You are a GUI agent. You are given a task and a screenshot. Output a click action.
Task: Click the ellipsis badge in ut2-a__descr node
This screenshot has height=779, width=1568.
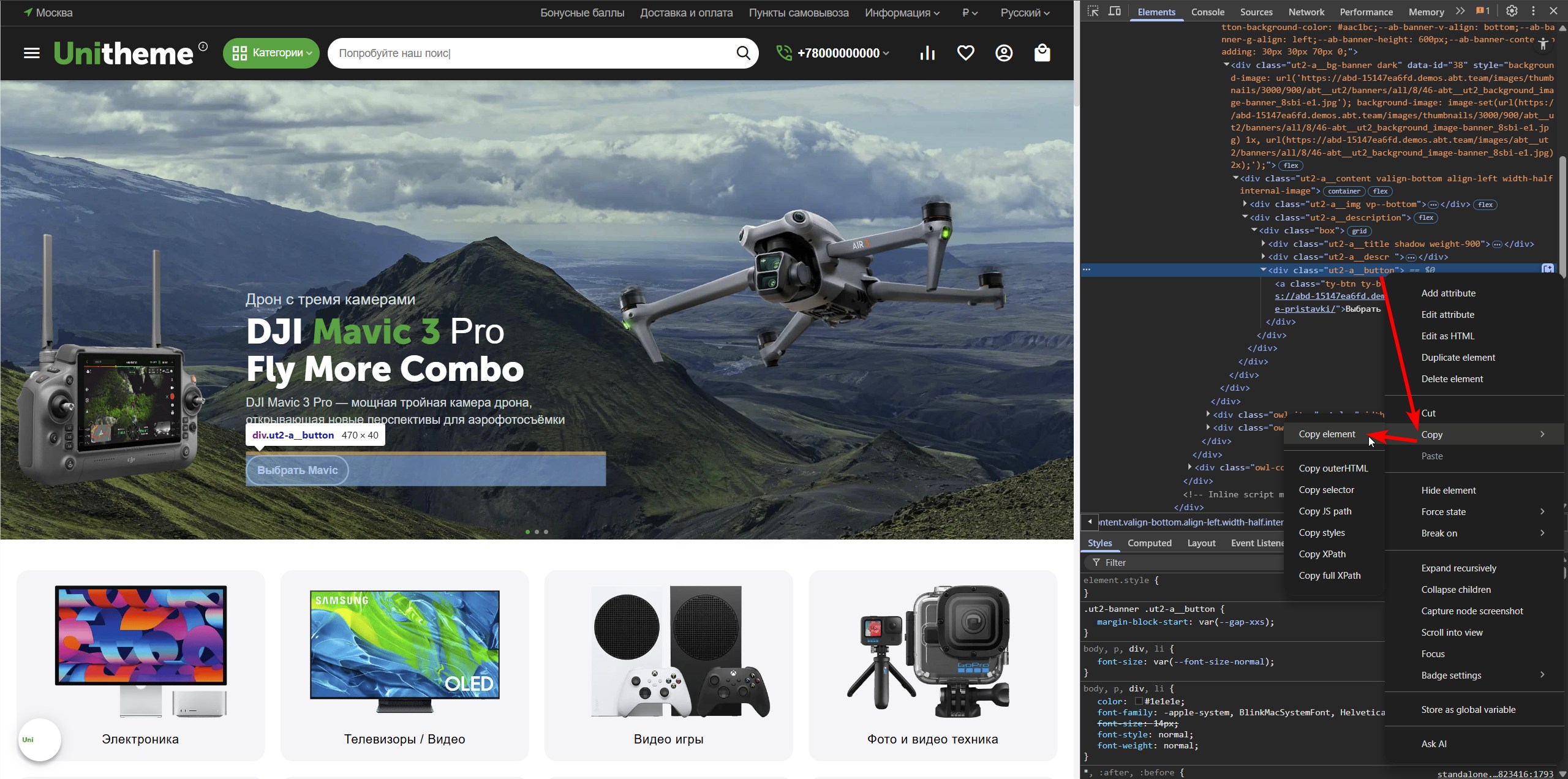1411,257
